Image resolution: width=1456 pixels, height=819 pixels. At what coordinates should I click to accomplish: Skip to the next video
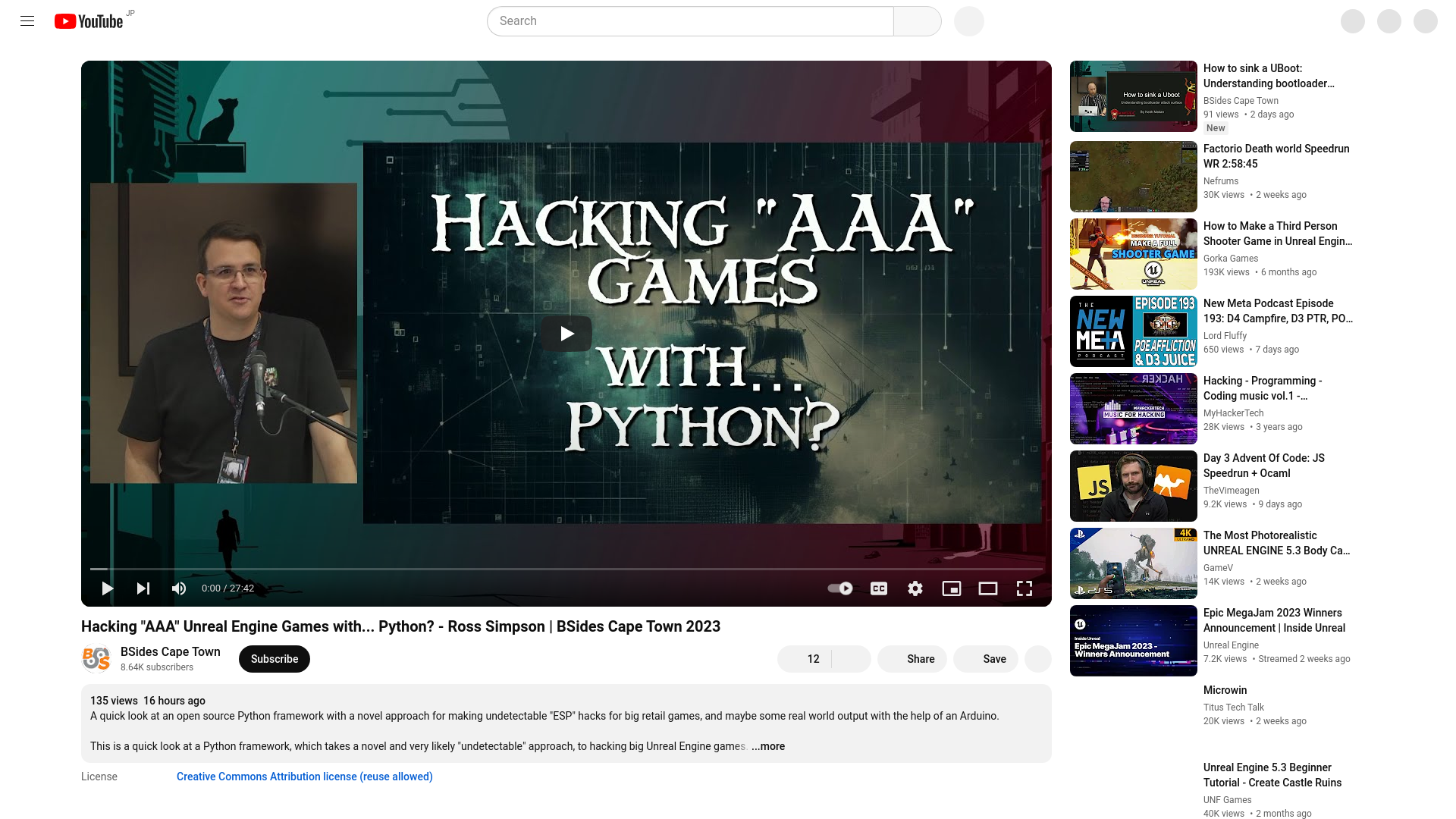click(143, 588)
